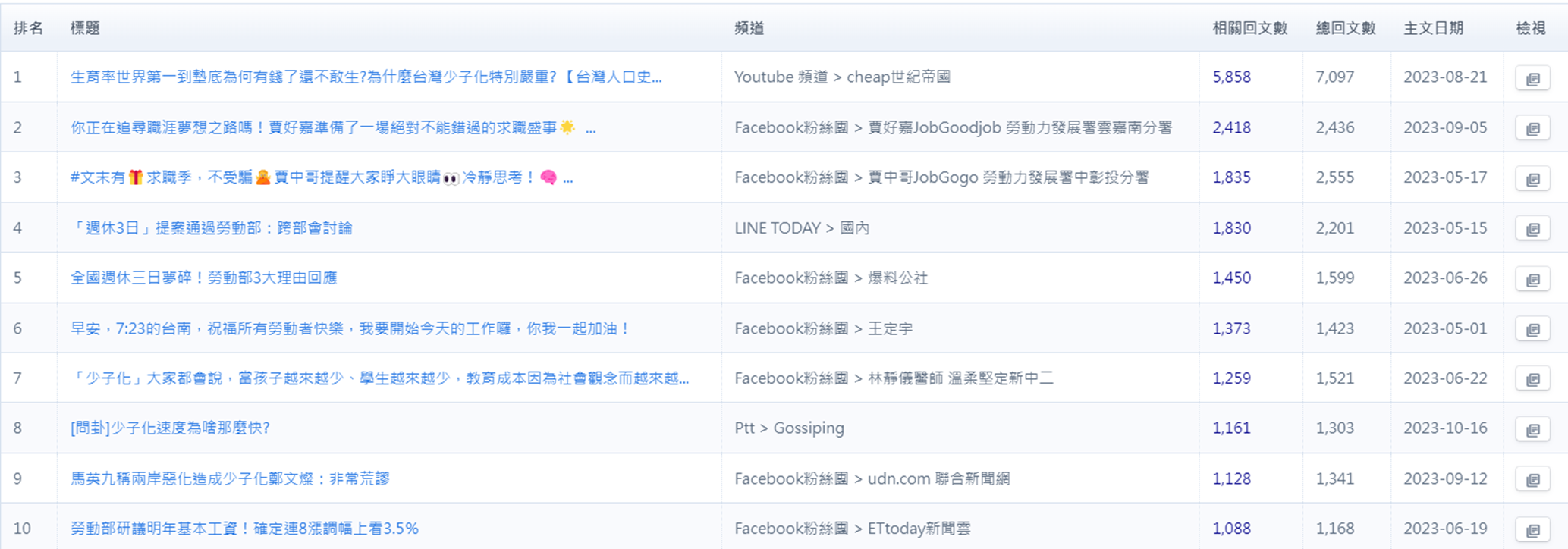Select channel Facebook粉絲團 > ETtoday新聞雲
The width and height of the screenshot is (1568, 549).
click(852, 529)
